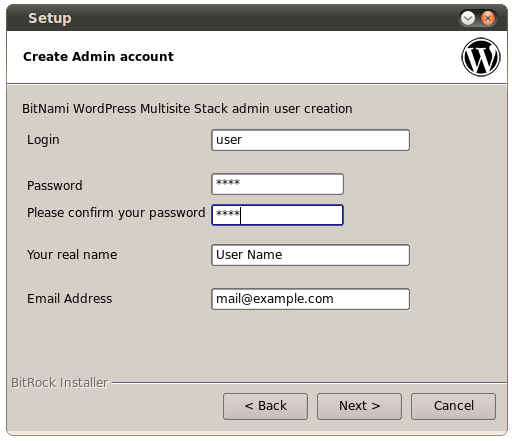Click the Setup title bar text
The height and width of the screenshot is (441, 512).
coord(50,19)
